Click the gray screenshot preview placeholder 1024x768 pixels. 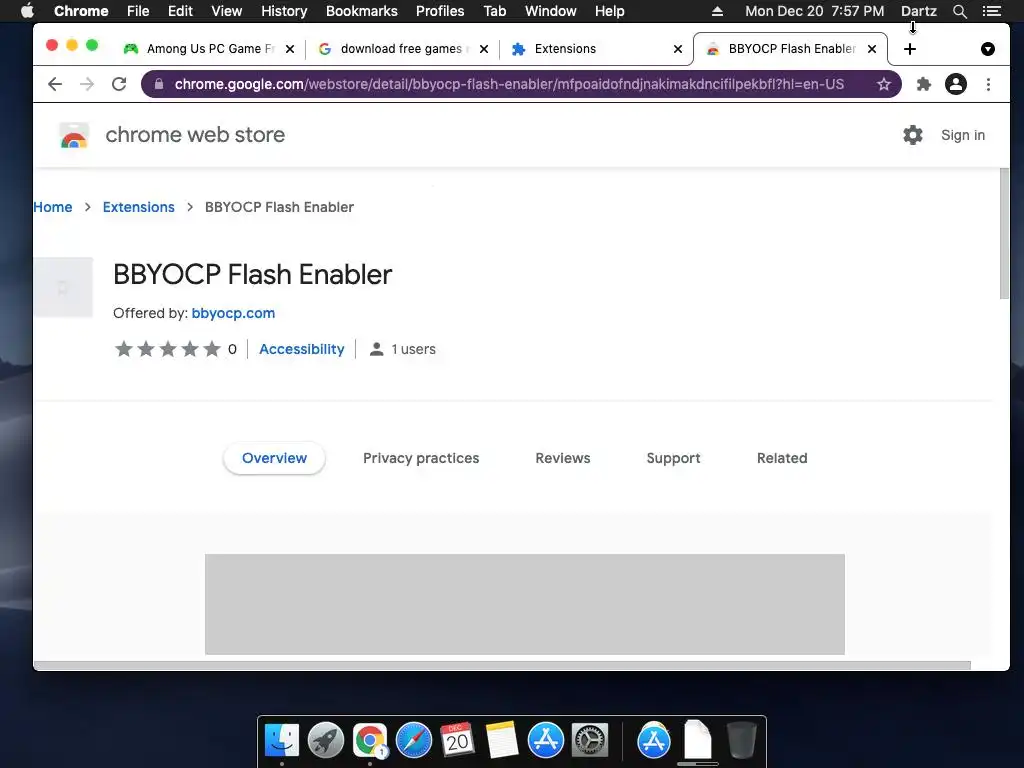coord(524,604)
